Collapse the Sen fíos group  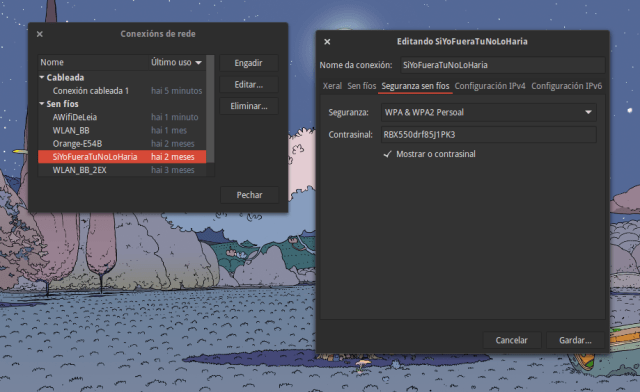click(42, 104)
